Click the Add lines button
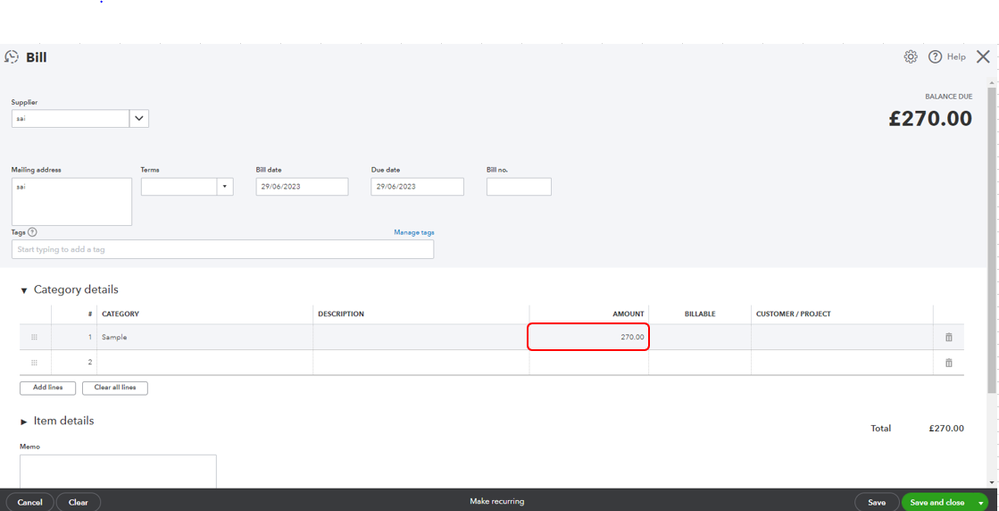The image size is (999, 511). (x=48, y=388)
